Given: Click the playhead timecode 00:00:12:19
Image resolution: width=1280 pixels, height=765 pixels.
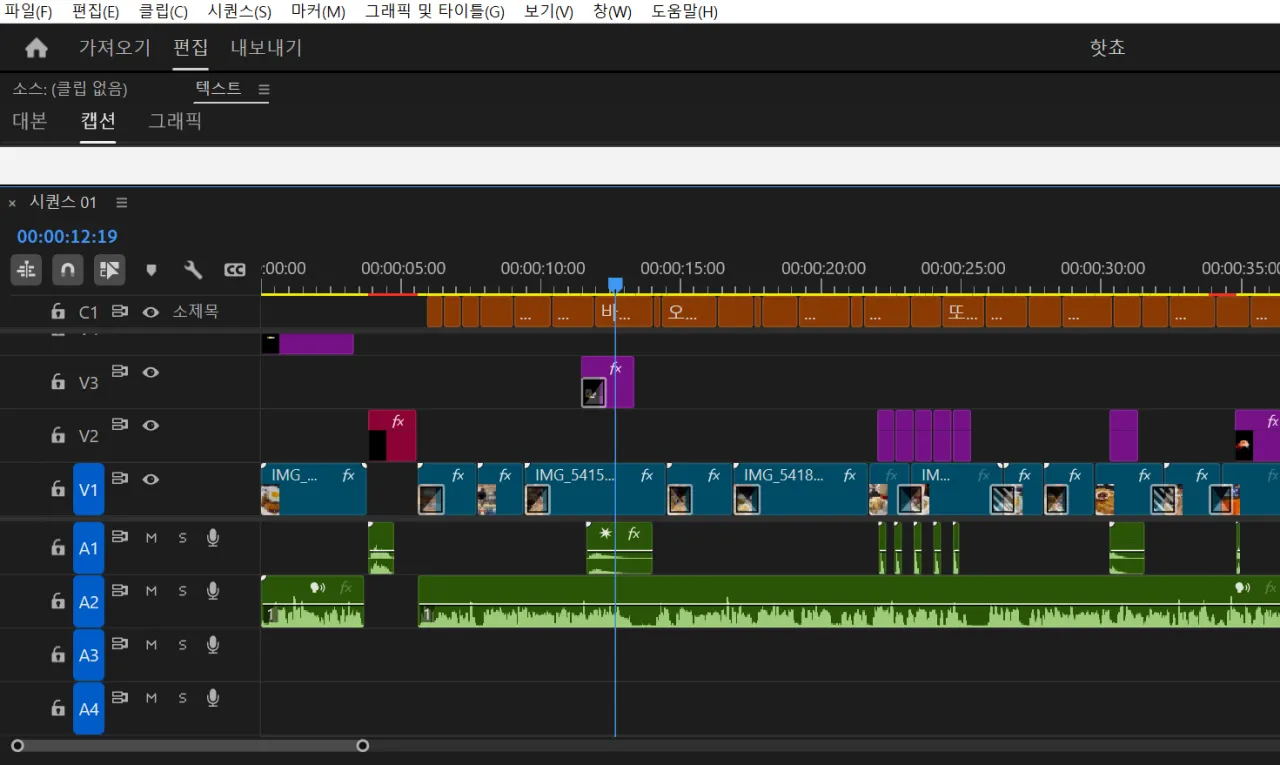Looking at the screenshot, I should click(67, 237).
